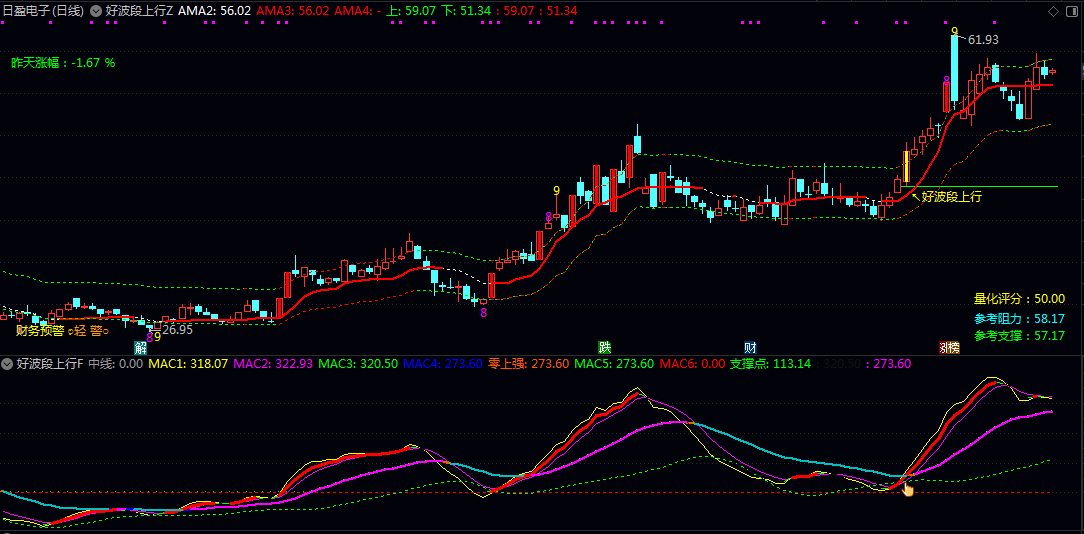
Task: Click the hand pointer signal icon in sub-chart
Action: click(x=908, y=488)
